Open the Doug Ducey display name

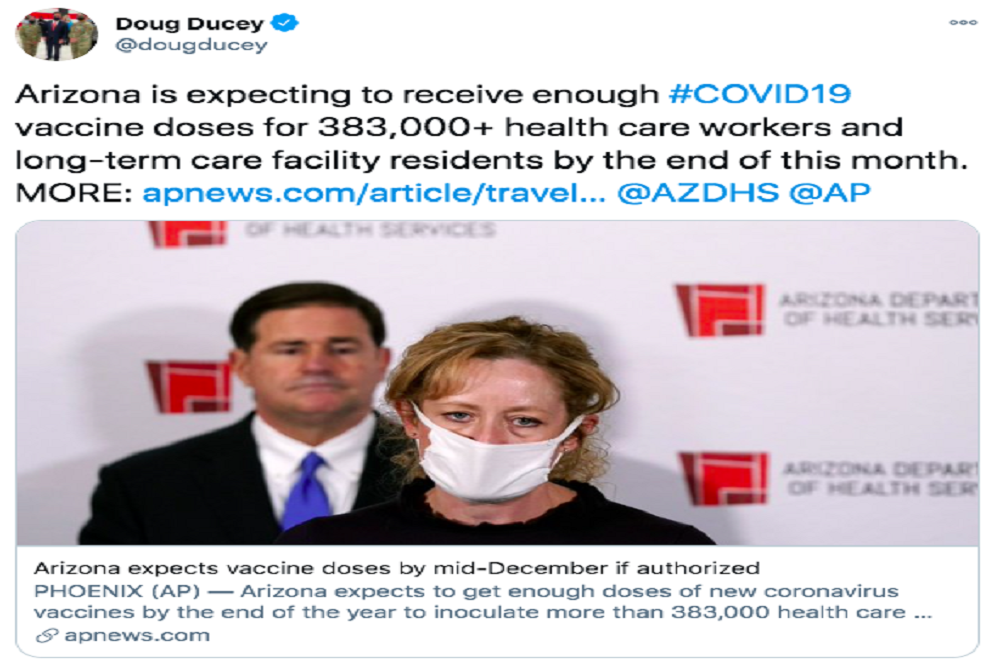pos(189,24)
